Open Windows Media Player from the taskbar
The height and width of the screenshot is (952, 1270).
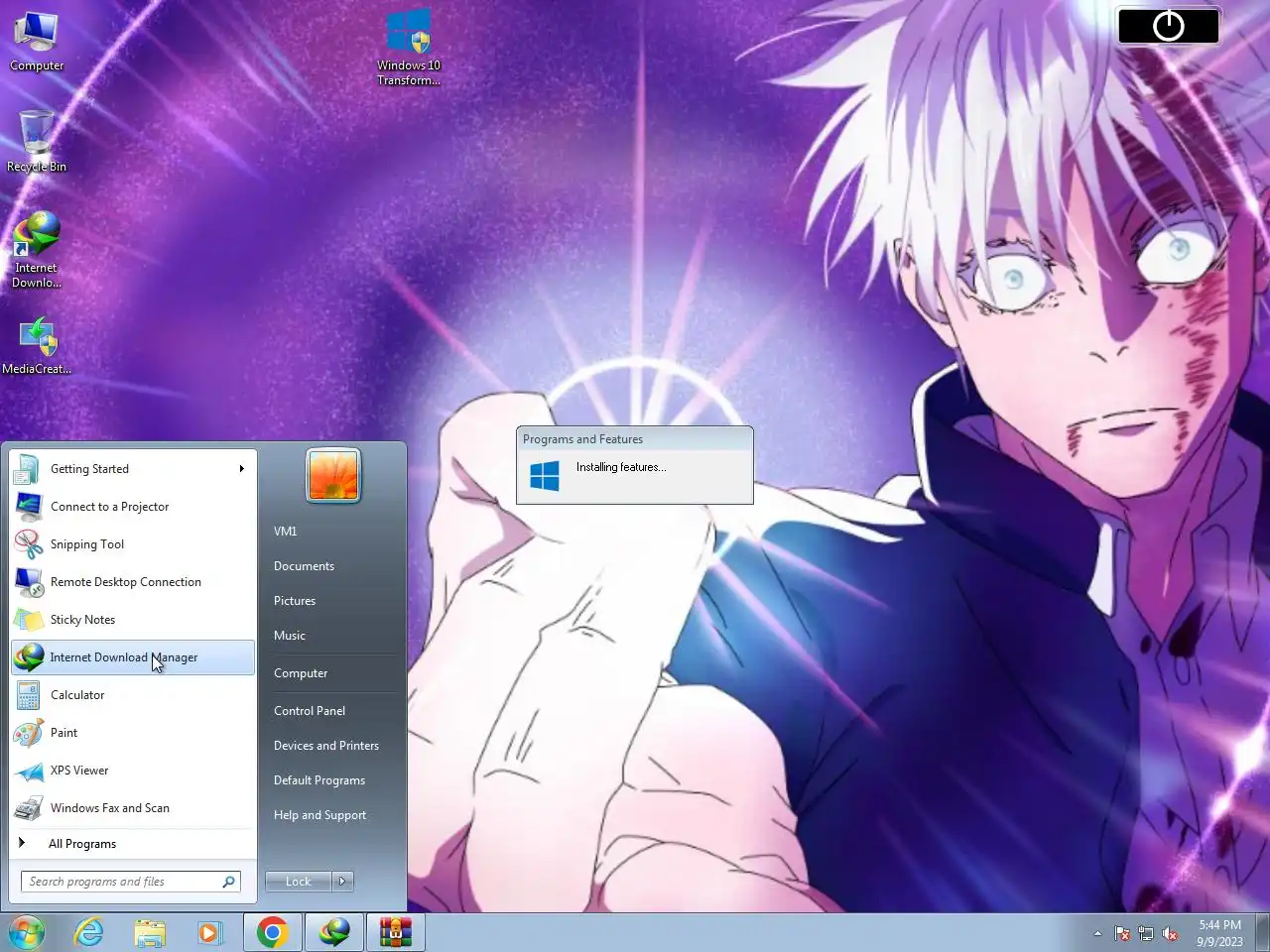[209, 932]
